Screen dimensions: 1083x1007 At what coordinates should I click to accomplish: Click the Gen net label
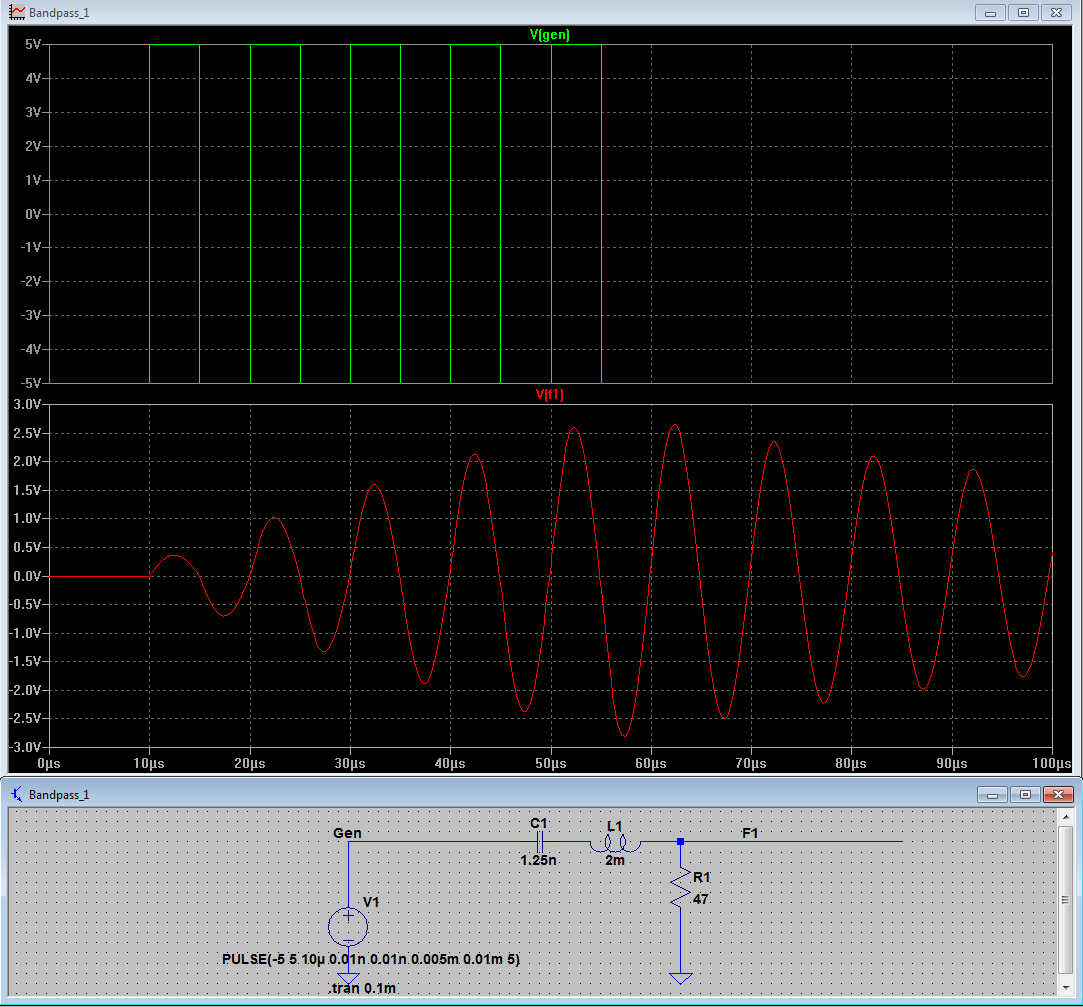tap(347, 833)
